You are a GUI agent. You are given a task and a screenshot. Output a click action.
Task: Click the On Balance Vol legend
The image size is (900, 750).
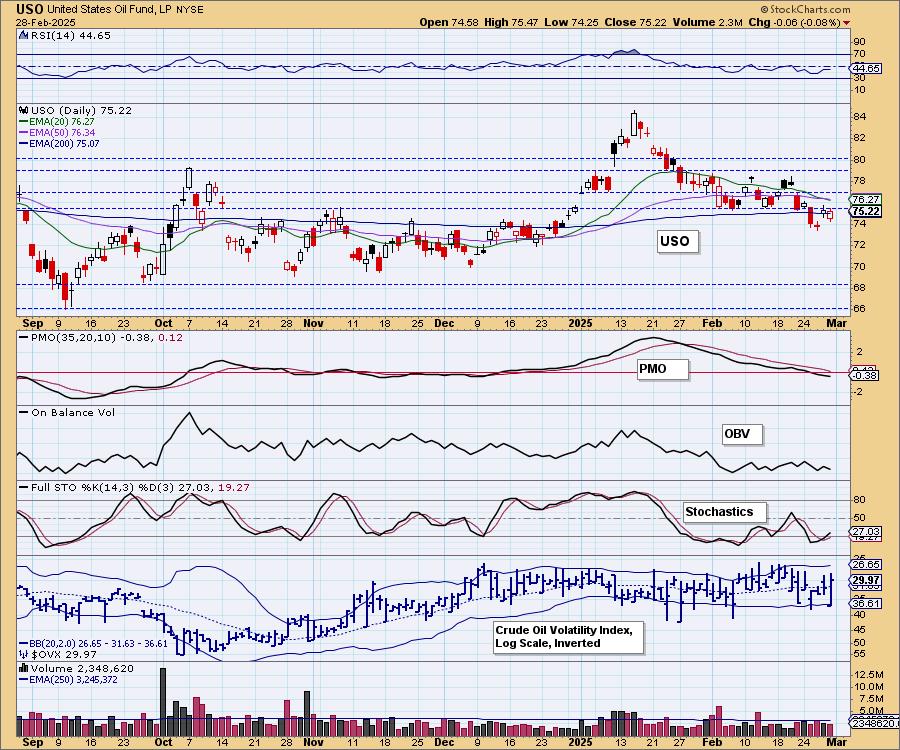[67, 412]
